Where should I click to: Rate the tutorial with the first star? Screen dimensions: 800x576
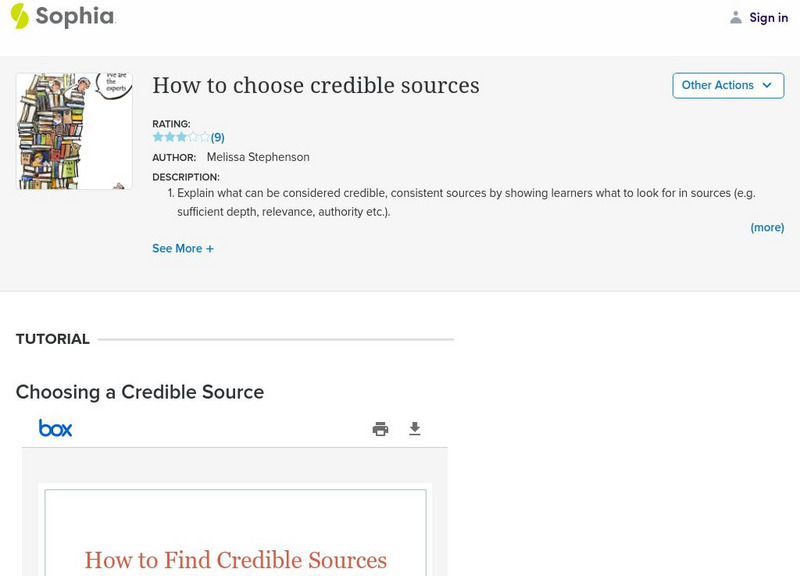pos(158,137)
